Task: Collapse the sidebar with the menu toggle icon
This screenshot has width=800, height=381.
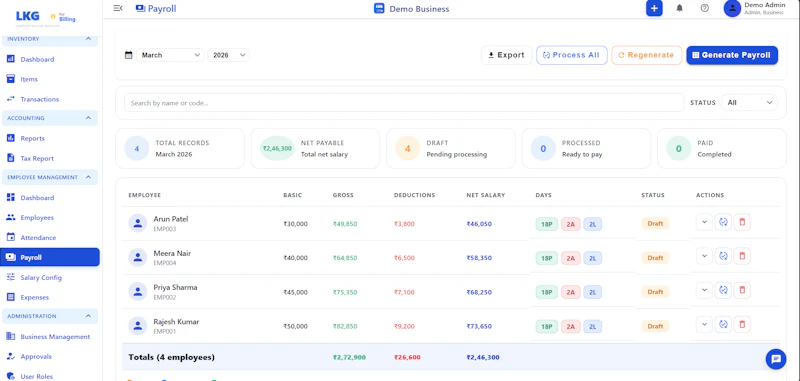Action: click(118, 8)
